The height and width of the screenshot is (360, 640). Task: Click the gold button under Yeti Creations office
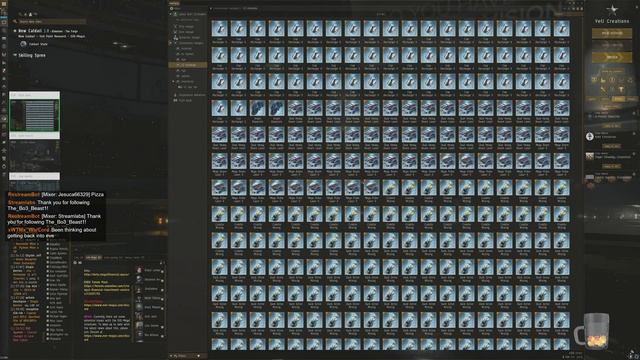[611, 146]
